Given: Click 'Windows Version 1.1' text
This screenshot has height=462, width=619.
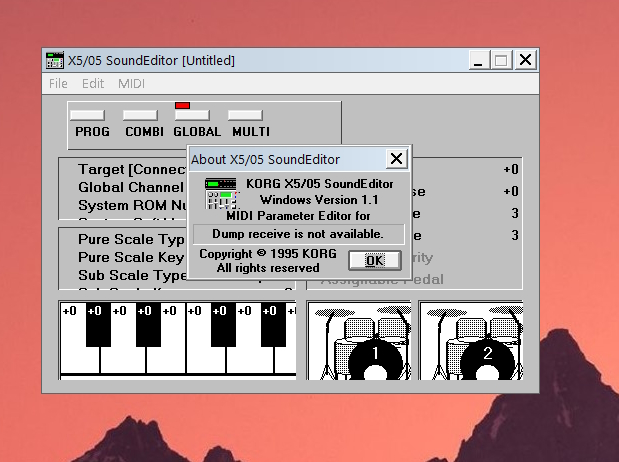Looking at the screenshot, I should (319, 200).
